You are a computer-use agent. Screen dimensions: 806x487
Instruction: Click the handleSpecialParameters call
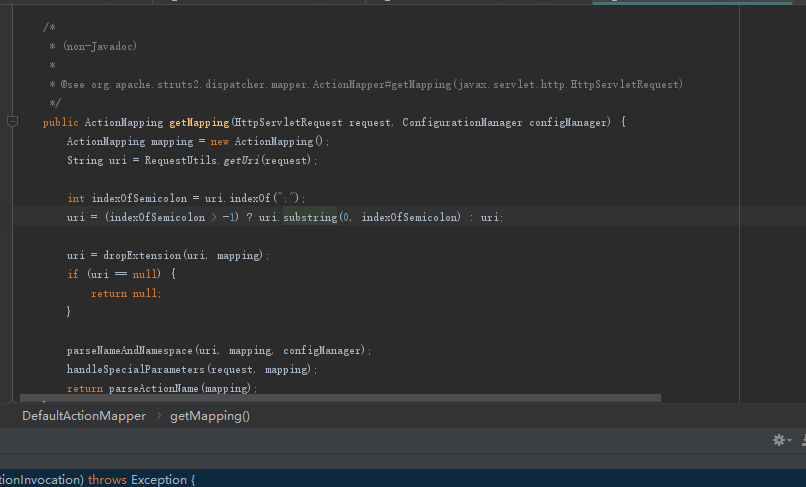pos(136,369)
